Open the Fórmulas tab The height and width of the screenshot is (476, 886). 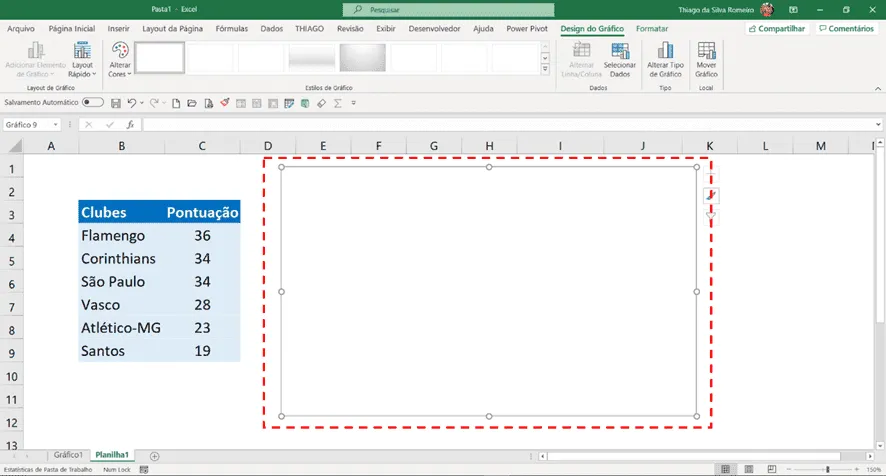click(232, 28)
